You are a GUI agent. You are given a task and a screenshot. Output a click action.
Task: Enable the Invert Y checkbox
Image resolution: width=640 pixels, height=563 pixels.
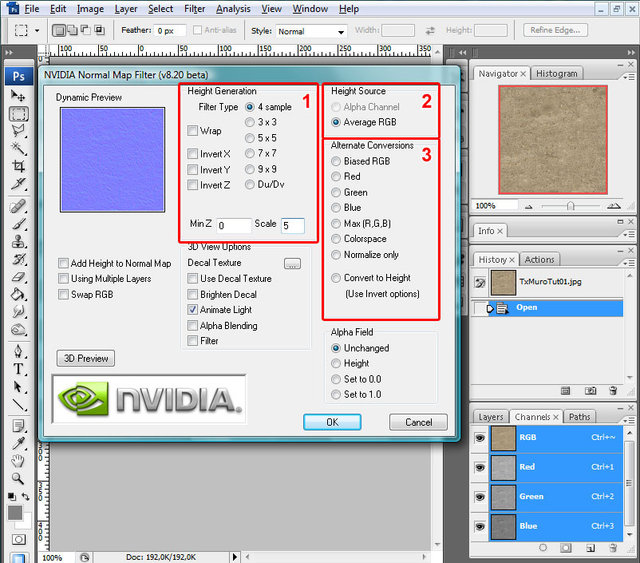pos(193,170)
